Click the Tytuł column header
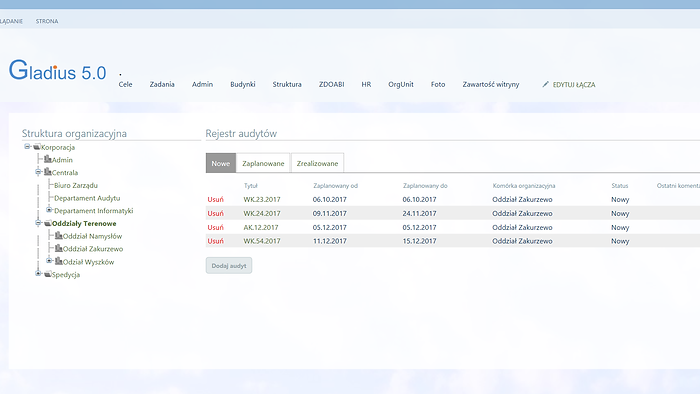Viewport: 700px width, 394px height. point(250,186)
